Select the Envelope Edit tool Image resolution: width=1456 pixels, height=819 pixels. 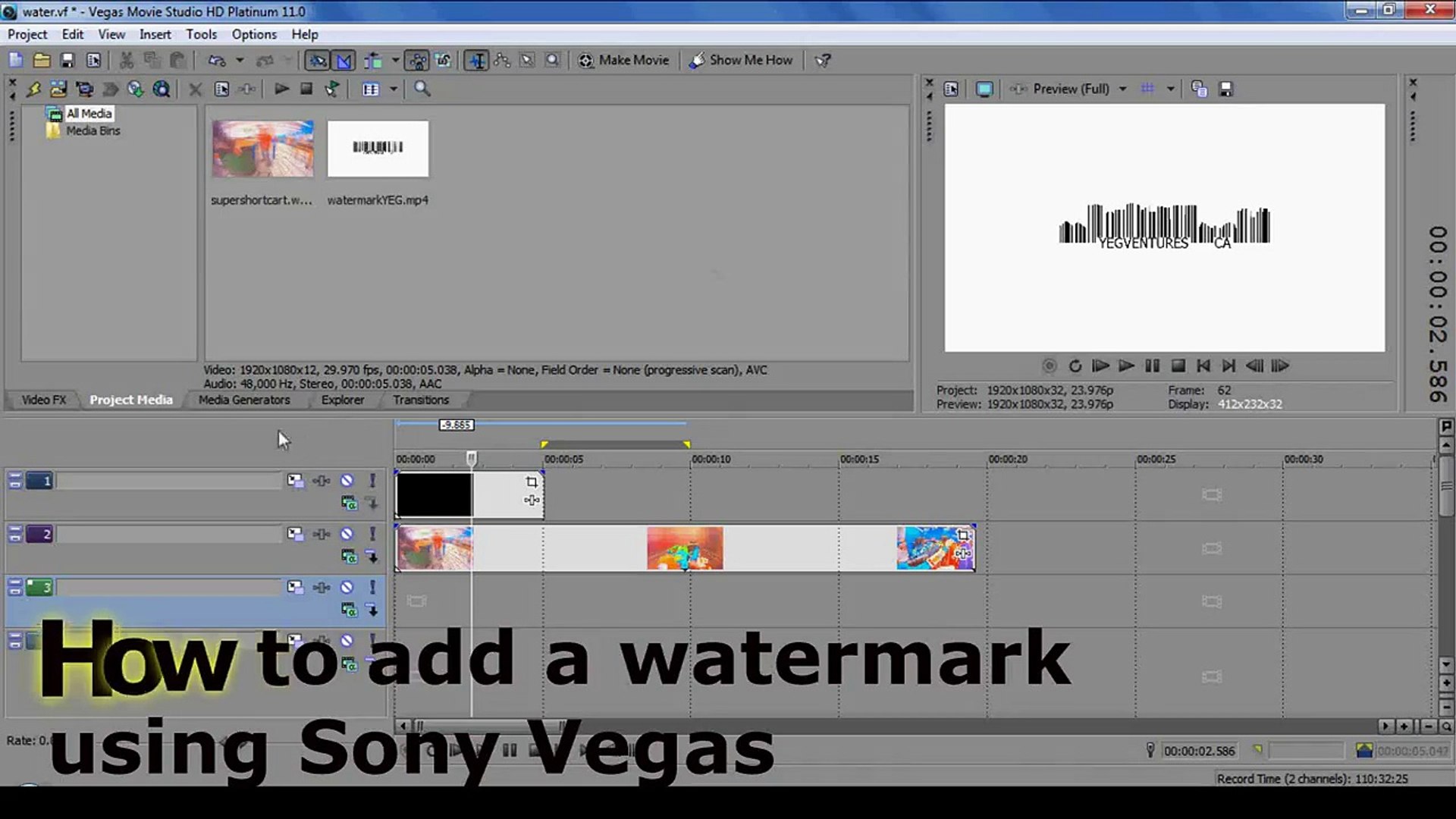(502, 60)
